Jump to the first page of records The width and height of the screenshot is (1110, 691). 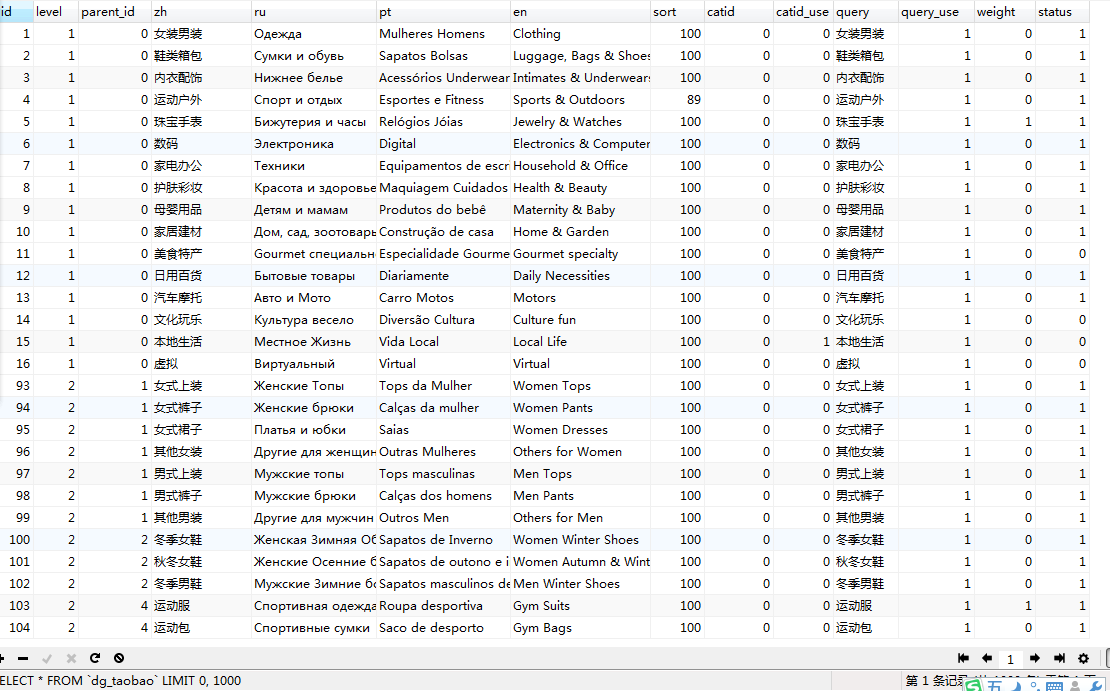click(963, 658)
